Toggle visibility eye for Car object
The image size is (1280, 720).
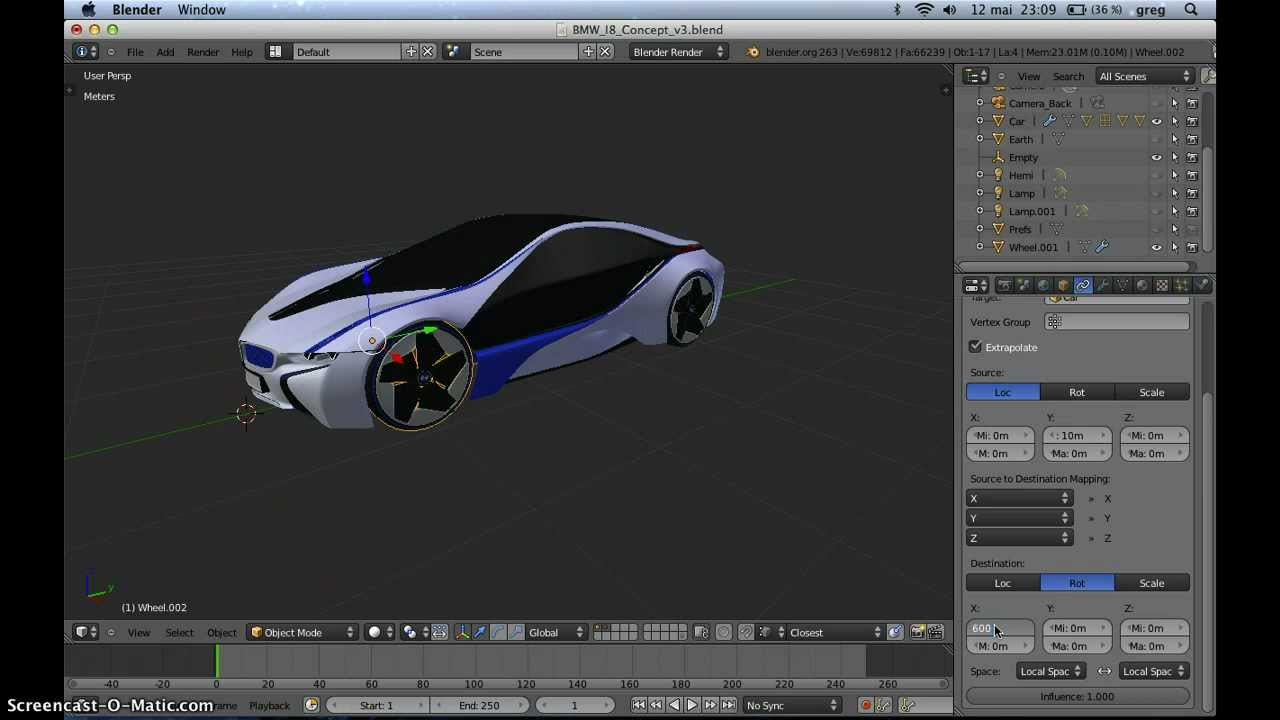pyautogui.click(x=1157, y=121)
